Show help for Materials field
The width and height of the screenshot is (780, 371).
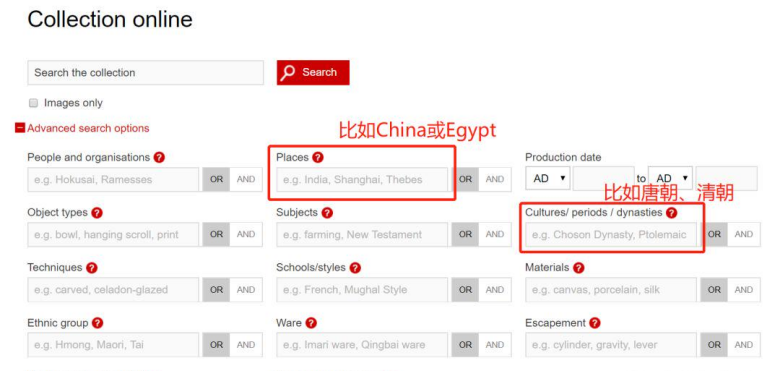578,268
